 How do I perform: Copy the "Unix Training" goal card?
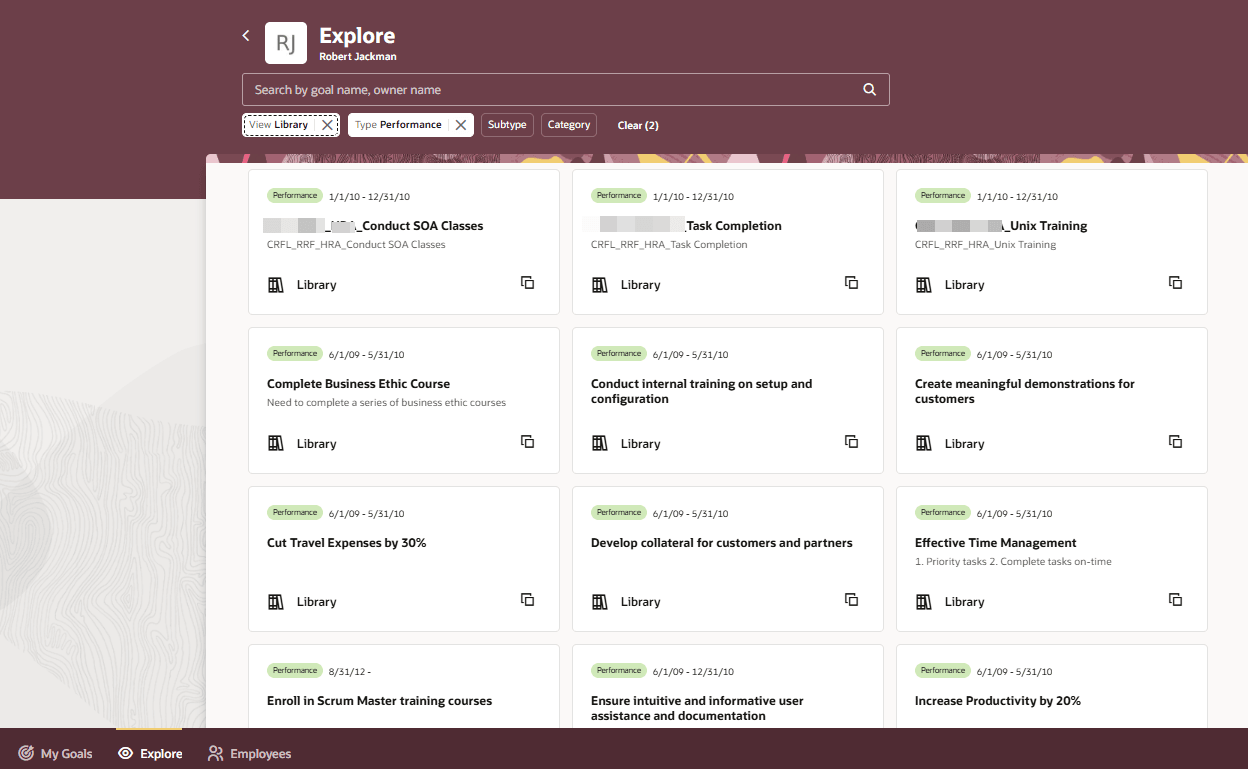[x=1175, y=282]
